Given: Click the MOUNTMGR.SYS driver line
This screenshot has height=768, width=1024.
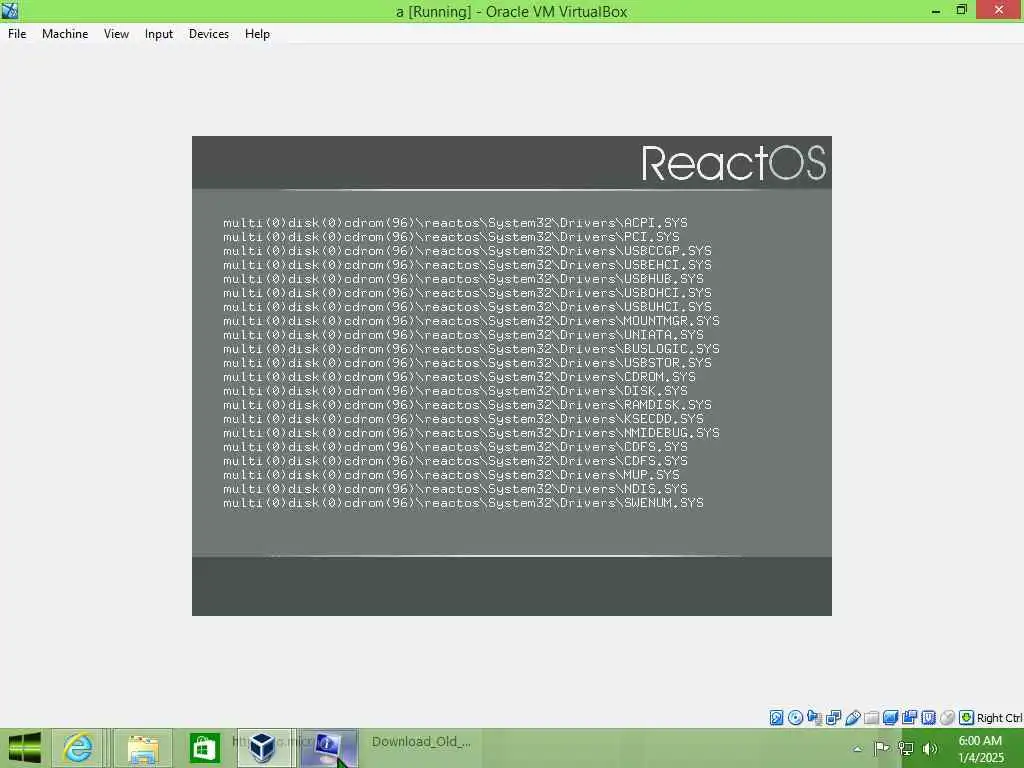Looking at the screenshot, I should point(471,321).
